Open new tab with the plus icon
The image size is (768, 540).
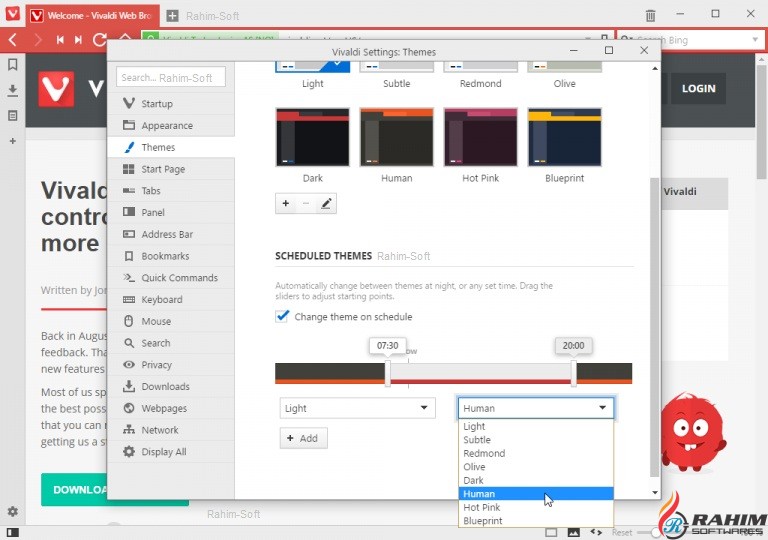point(172,16)
